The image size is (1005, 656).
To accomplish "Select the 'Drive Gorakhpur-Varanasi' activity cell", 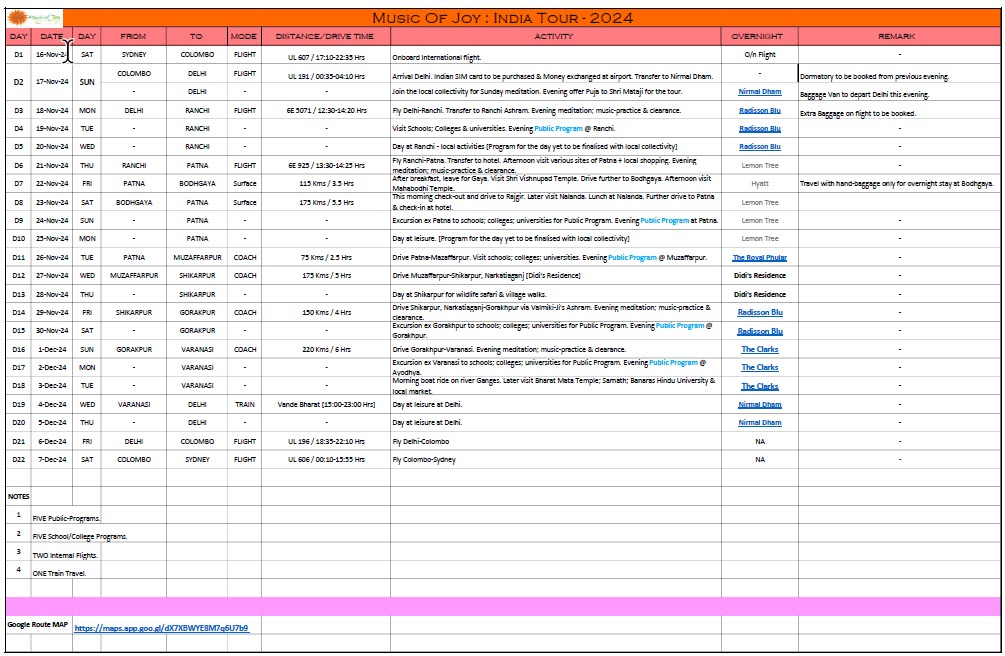I will coord(555,349).
